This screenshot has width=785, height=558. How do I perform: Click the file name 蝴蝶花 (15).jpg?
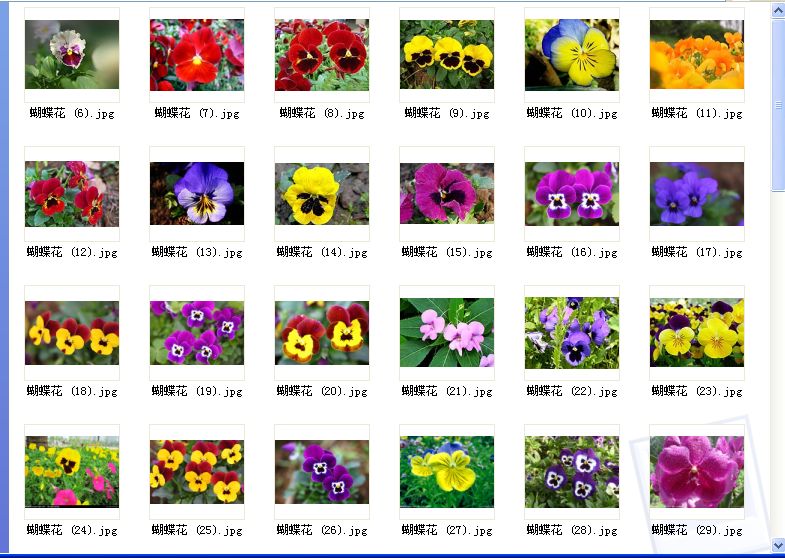447,253
